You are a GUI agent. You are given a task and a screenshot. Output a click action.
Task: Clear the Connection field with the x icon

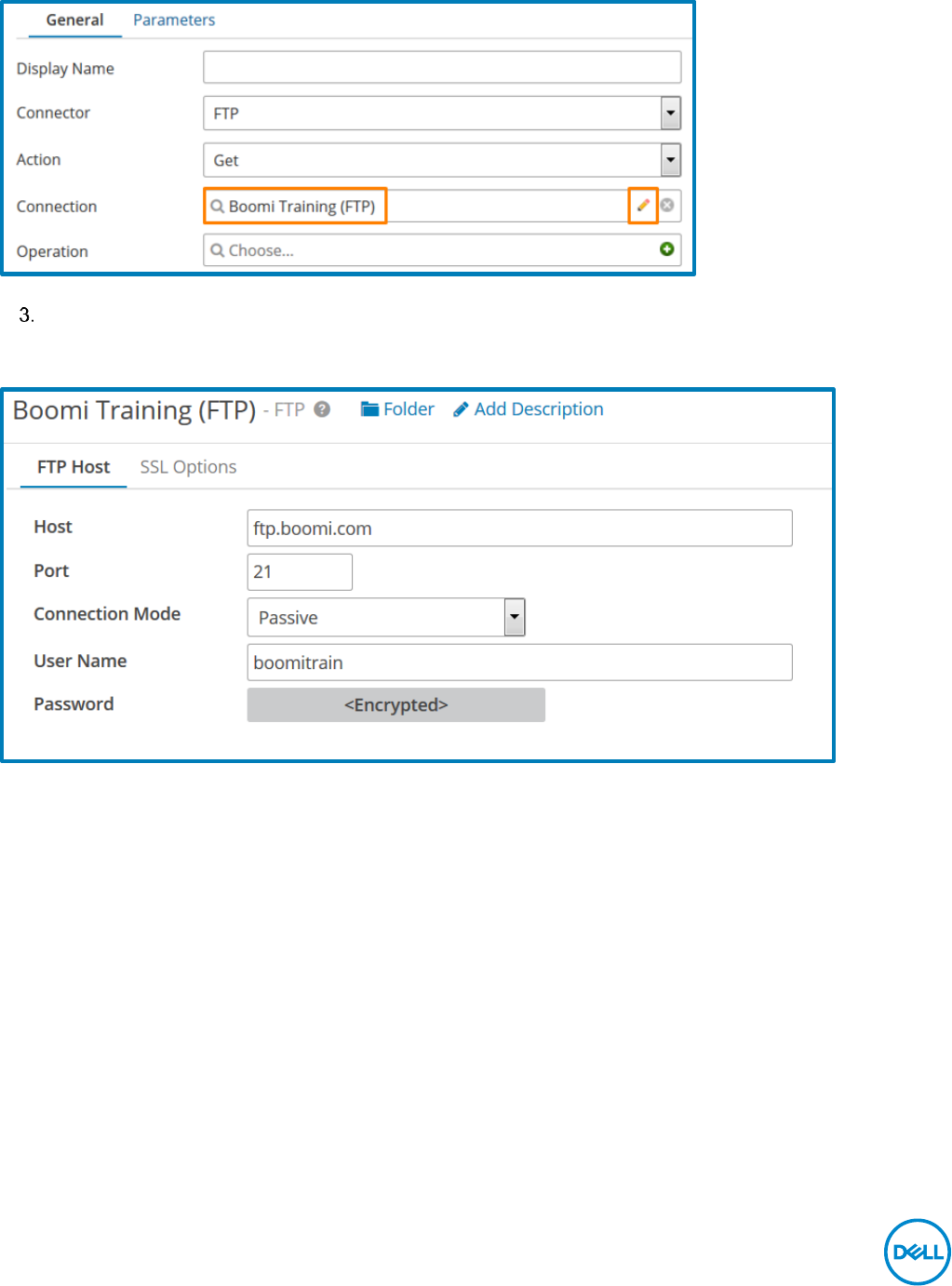(x=667, y=206)
